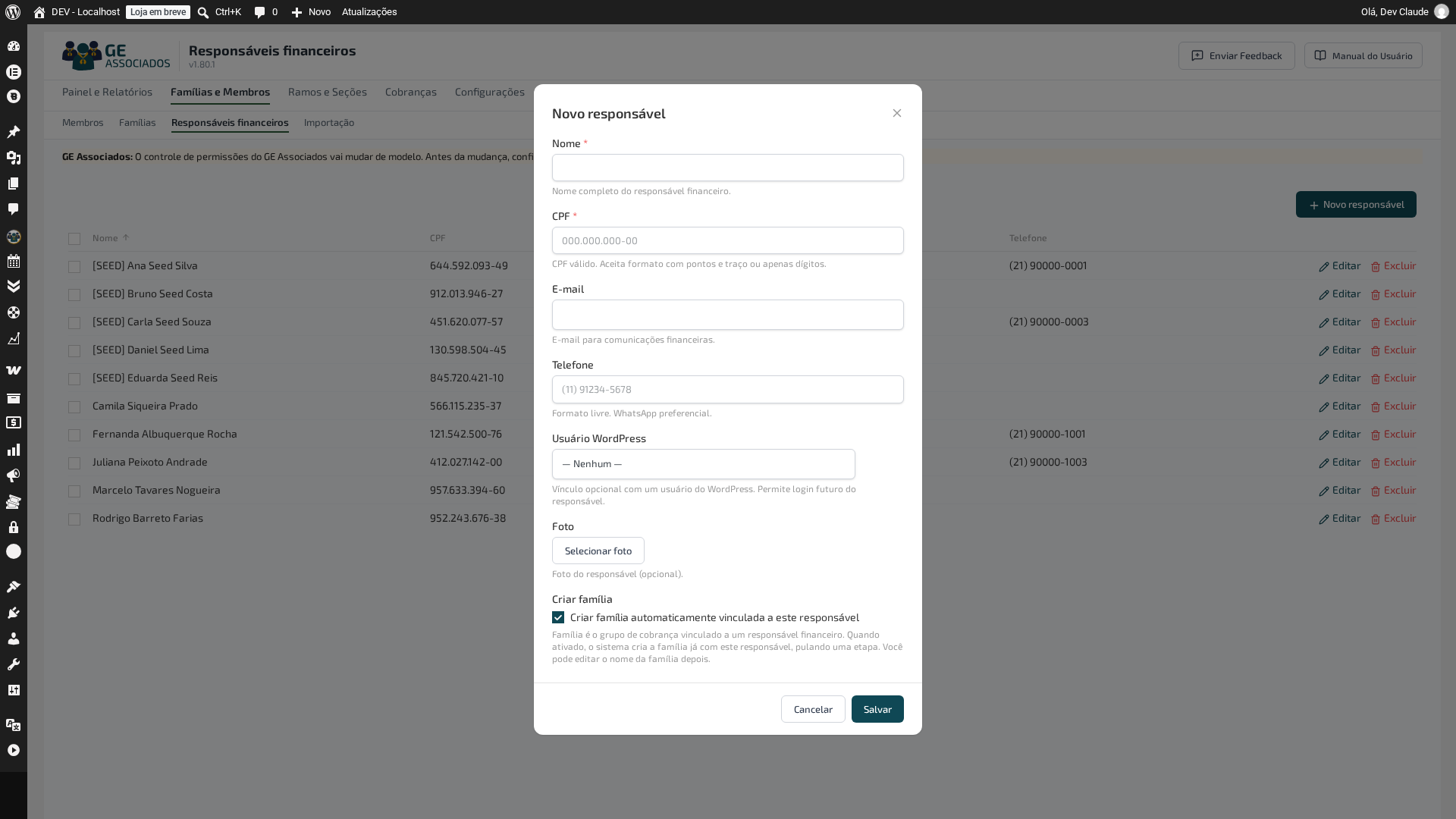Click the pencil icon for Ana Seed Silva
Viewport: 1456px width, 819px height.
pyautogui.click(x=1324, y=267)
